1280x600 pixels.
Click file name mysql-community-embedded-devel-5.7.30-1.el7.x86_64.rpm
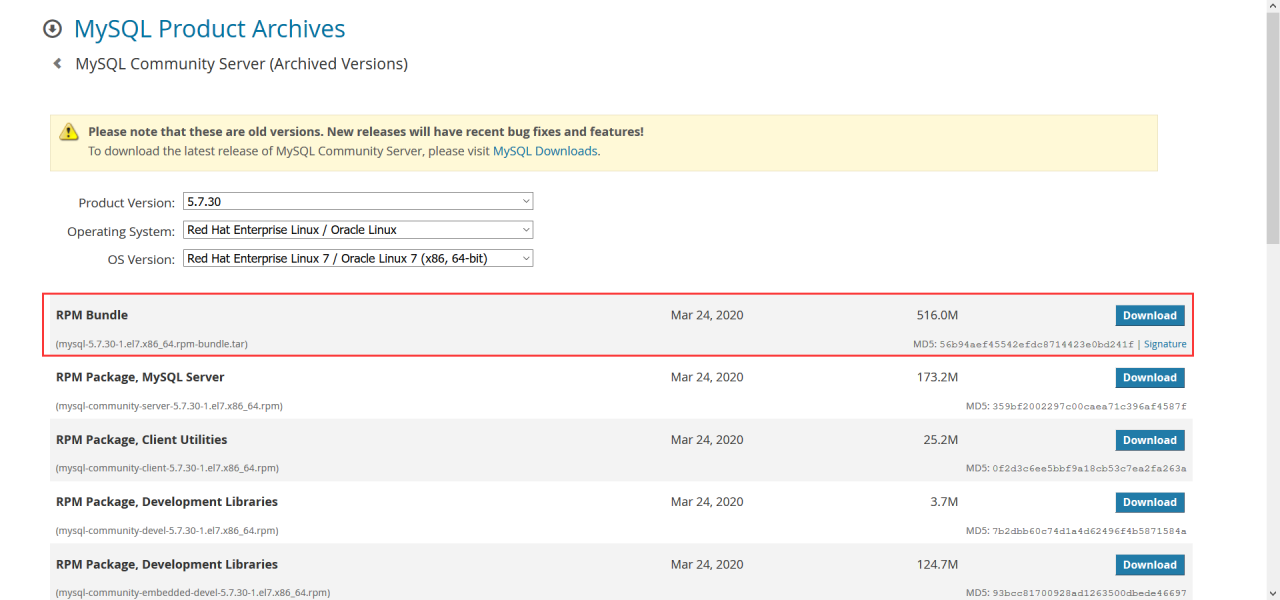point(193,592)
